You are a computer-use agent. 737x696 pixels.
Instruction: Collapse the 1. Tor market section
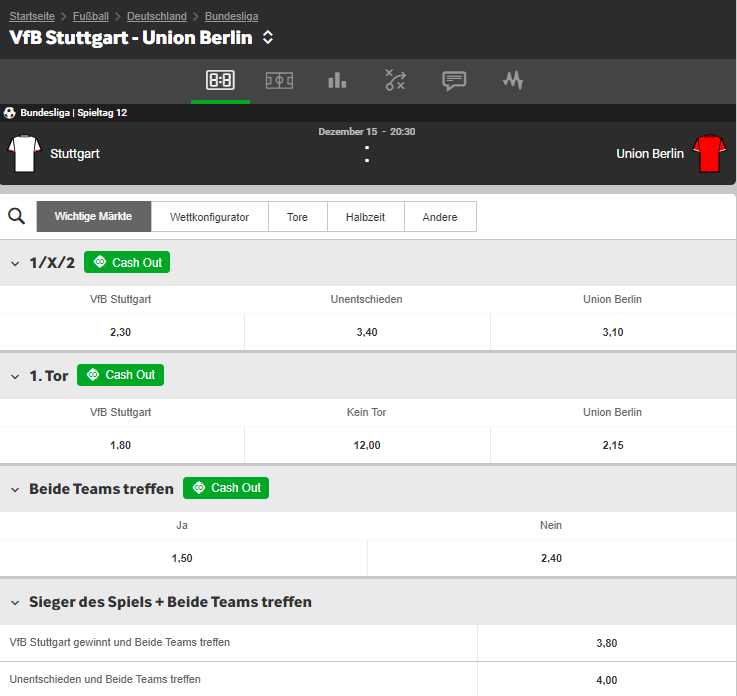pyautogui.click(x=15, y=376)
